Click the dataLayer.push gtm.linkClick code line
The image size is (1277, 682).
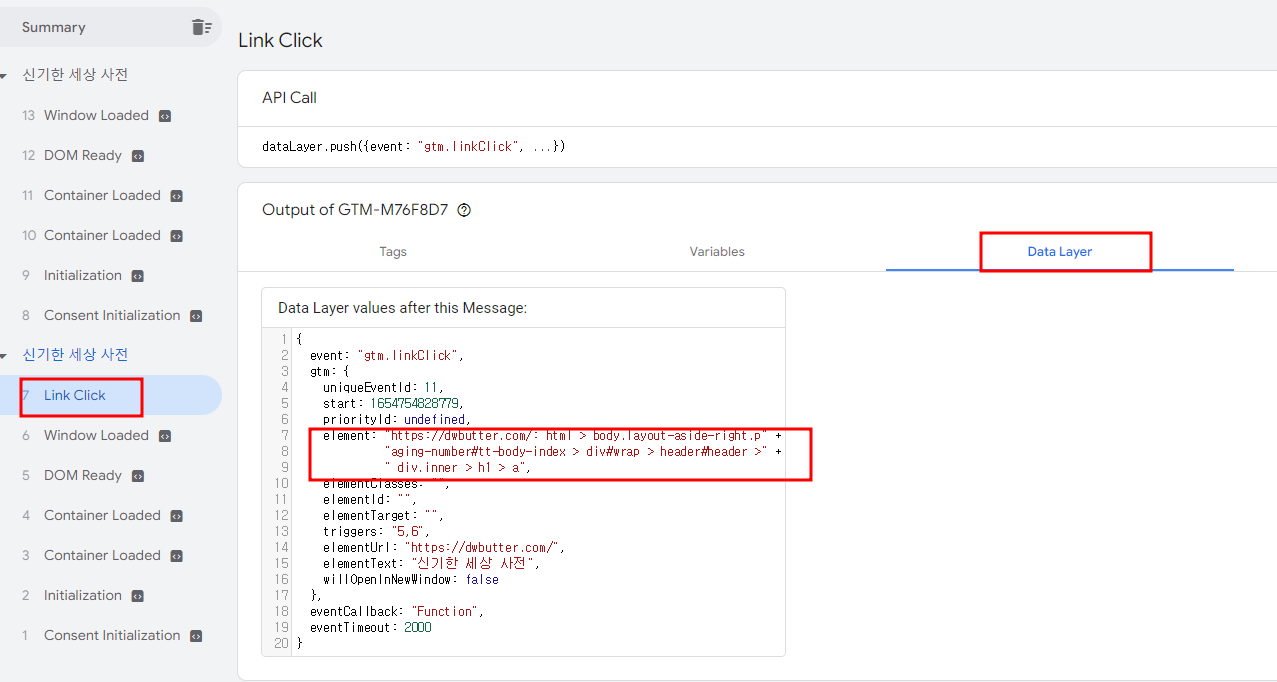click(x=414, y=147)
